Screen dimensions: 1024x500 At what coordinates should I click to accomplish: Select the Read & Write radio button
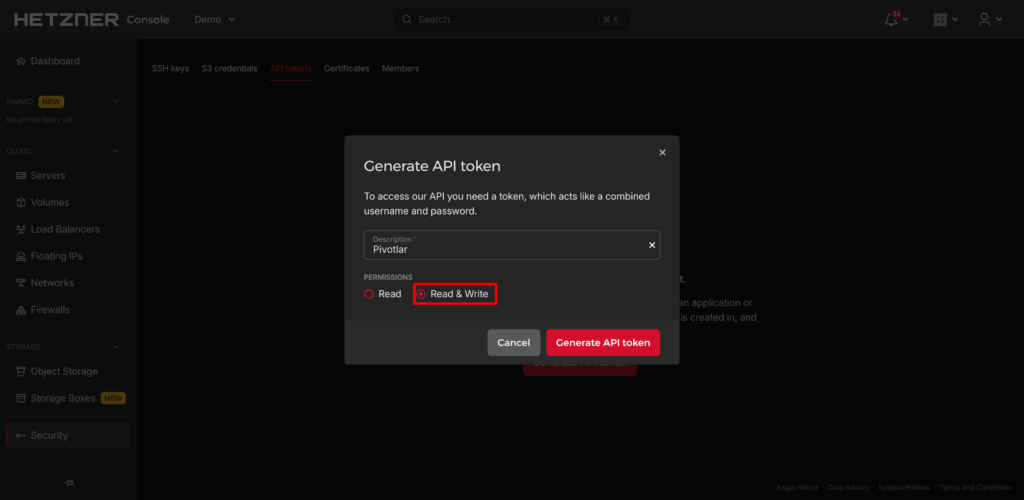click(x=421, y=294)
